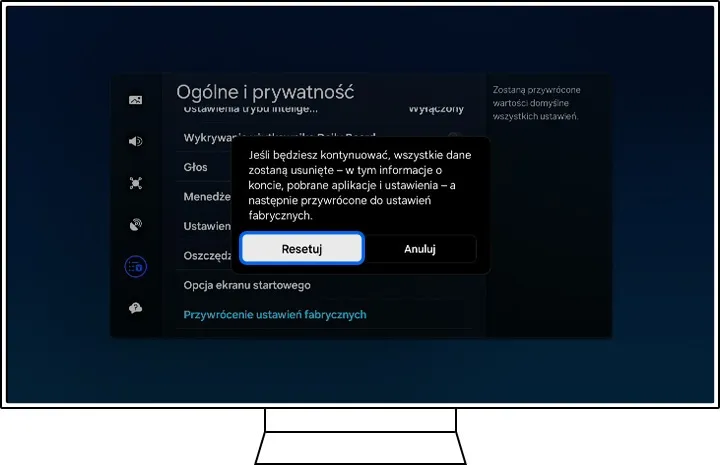
Task: Open Sound settings speaker icon
Action: click(x=135, y=141)
